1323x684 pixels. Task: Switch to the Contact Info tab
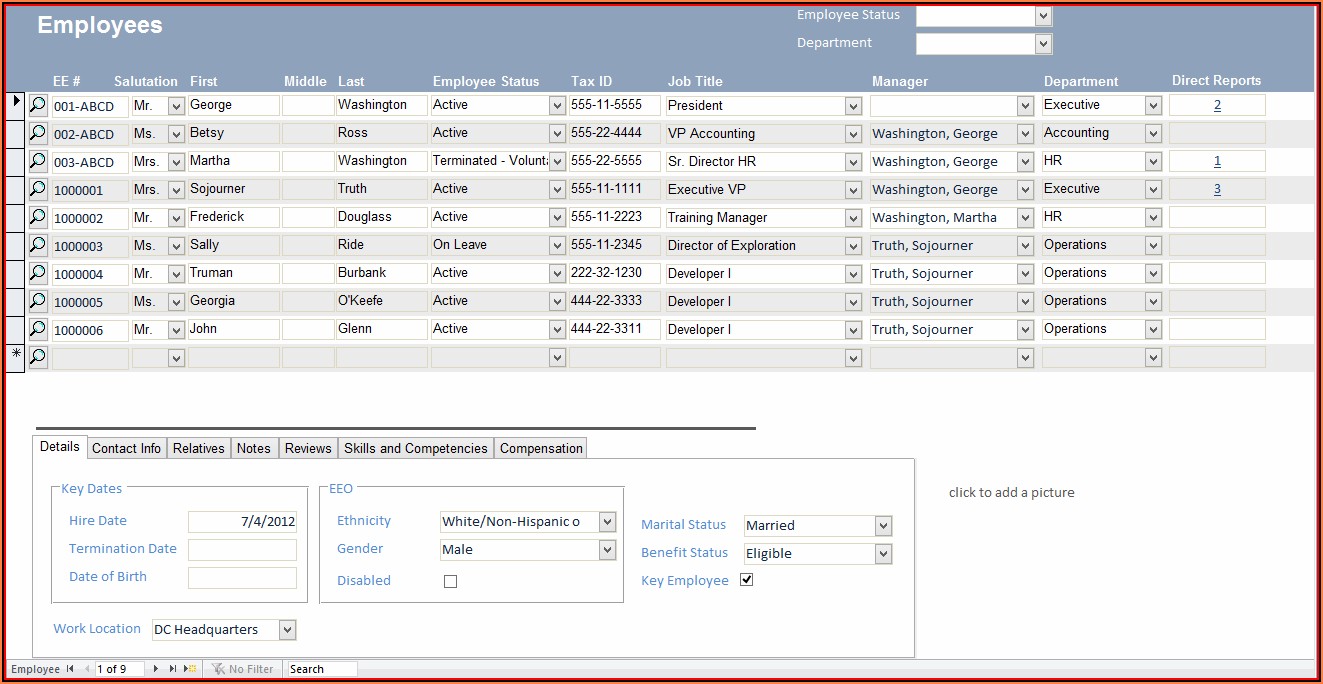(x=126, y=448)
